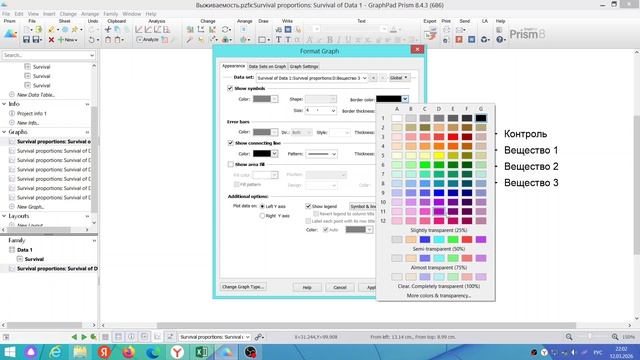Click the Help button in Format Graph dialog

coord(307,287)
